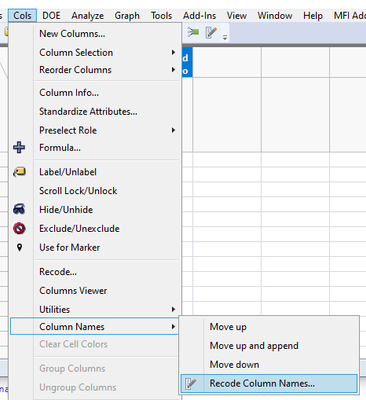Open the Analyze menu
The width and height of the screenshot is (366, 400).
(87, 15)
